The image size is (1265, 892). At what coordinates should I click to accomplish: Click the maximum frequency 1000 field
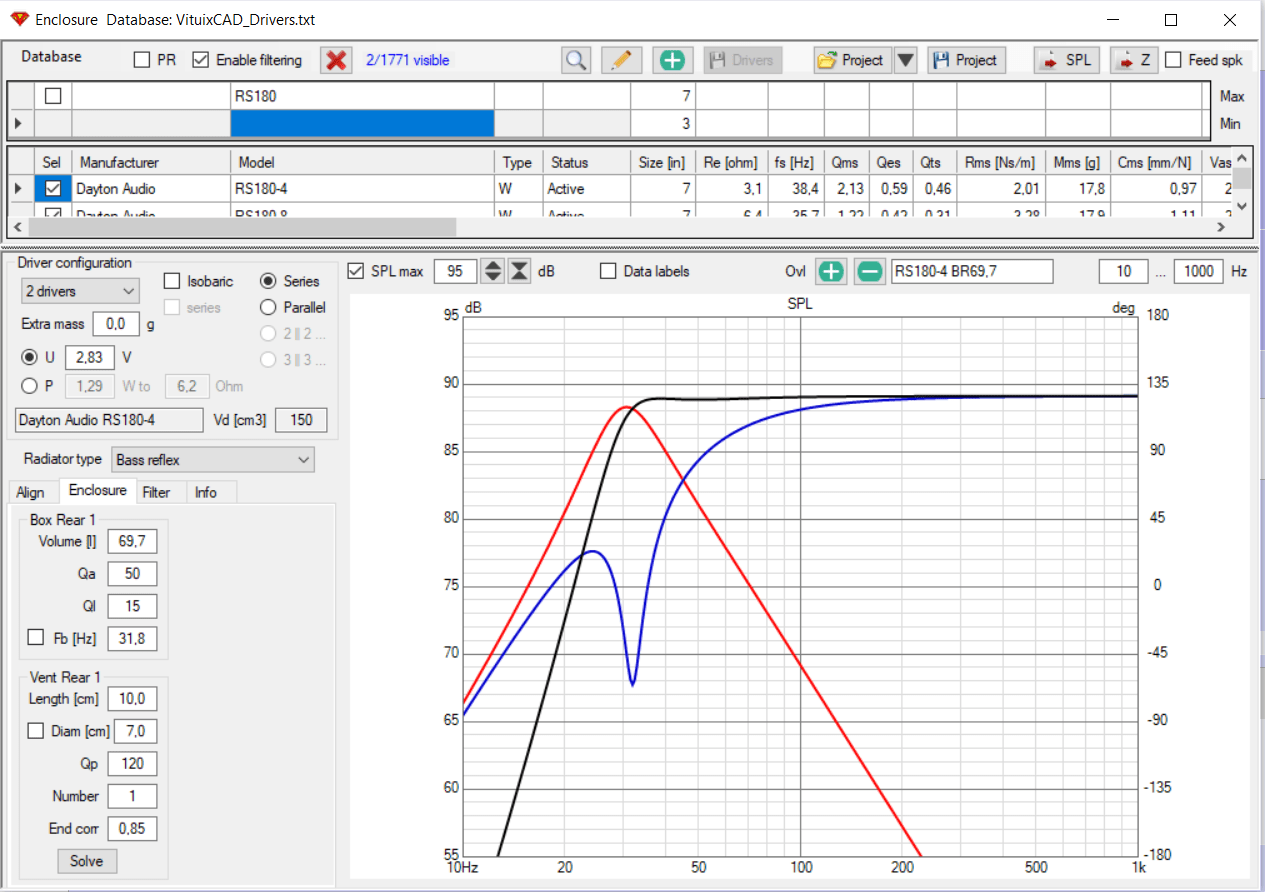1200,271
